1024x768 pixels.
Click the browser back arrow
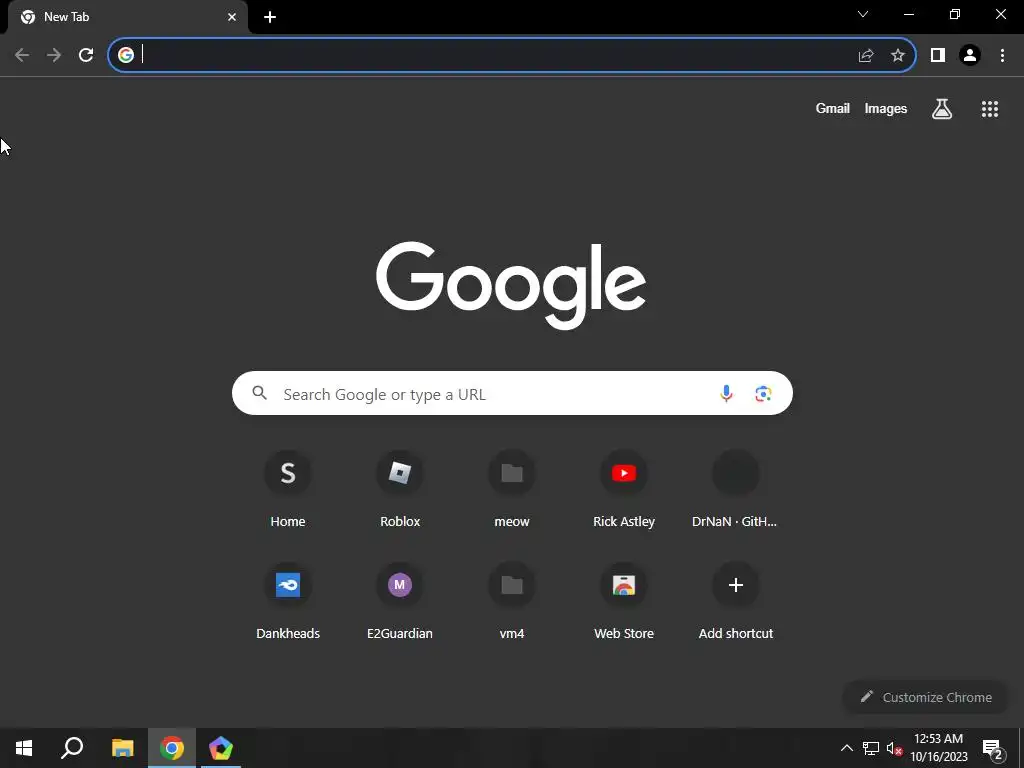22,55
